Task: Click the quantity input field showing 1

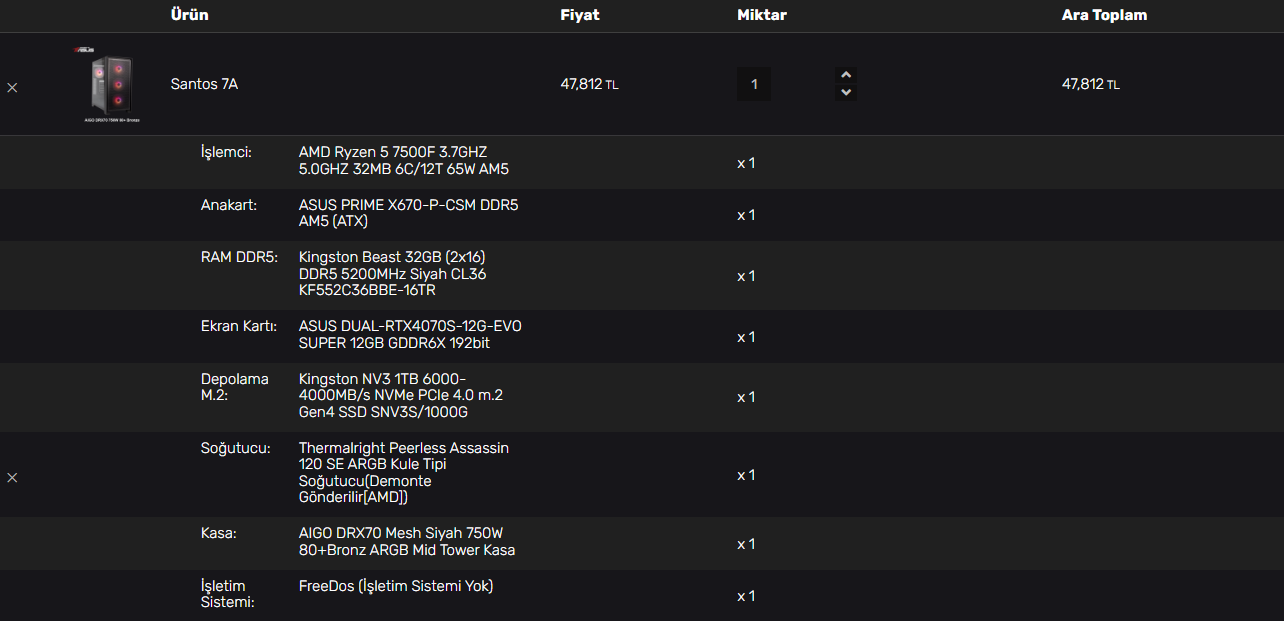Action: [x=754, y=85]
